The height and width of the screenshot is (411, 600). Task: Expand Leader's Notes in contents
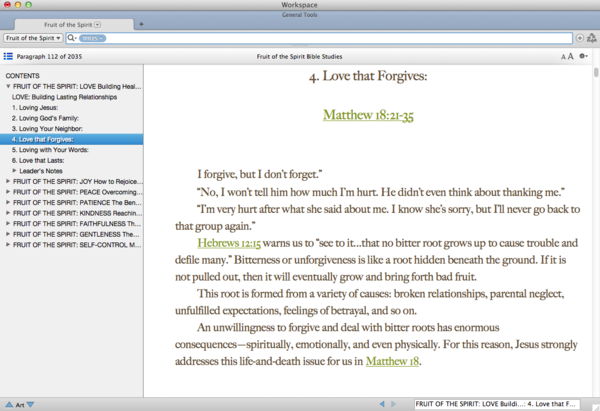point(15,171)
